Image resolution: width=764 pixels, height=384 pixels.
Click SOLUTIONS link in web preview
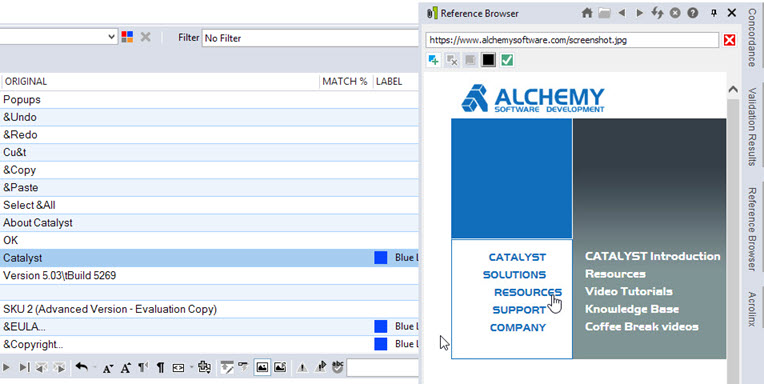[x=514, y=275]
